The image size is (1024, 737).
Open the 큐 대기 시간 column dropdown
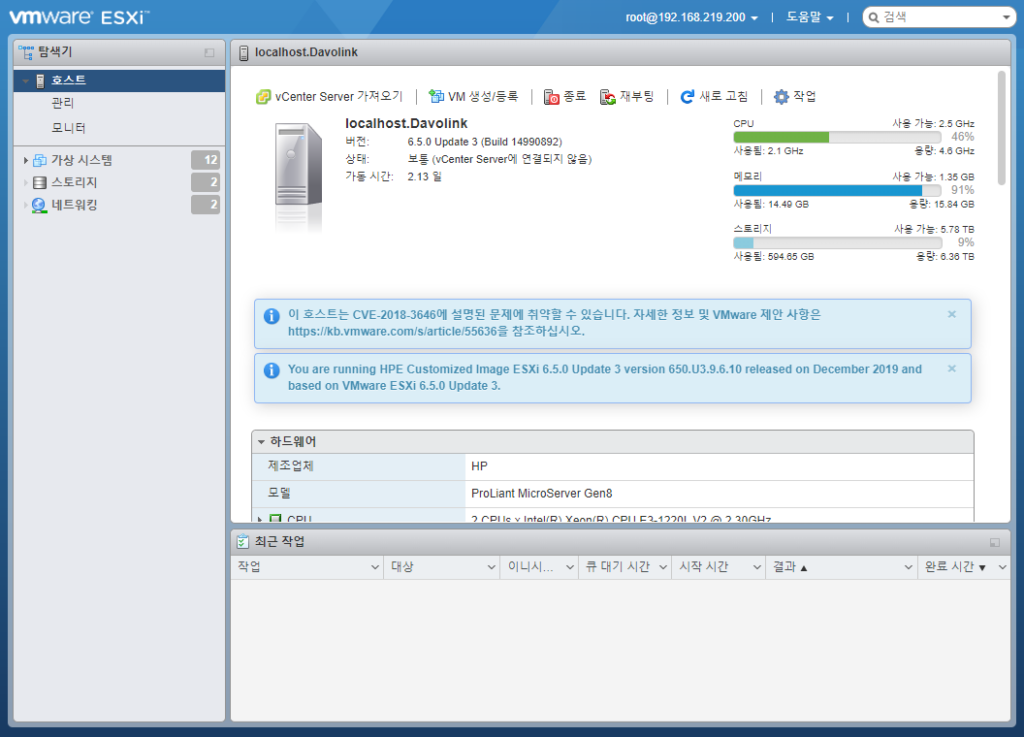tap(663, 567)
